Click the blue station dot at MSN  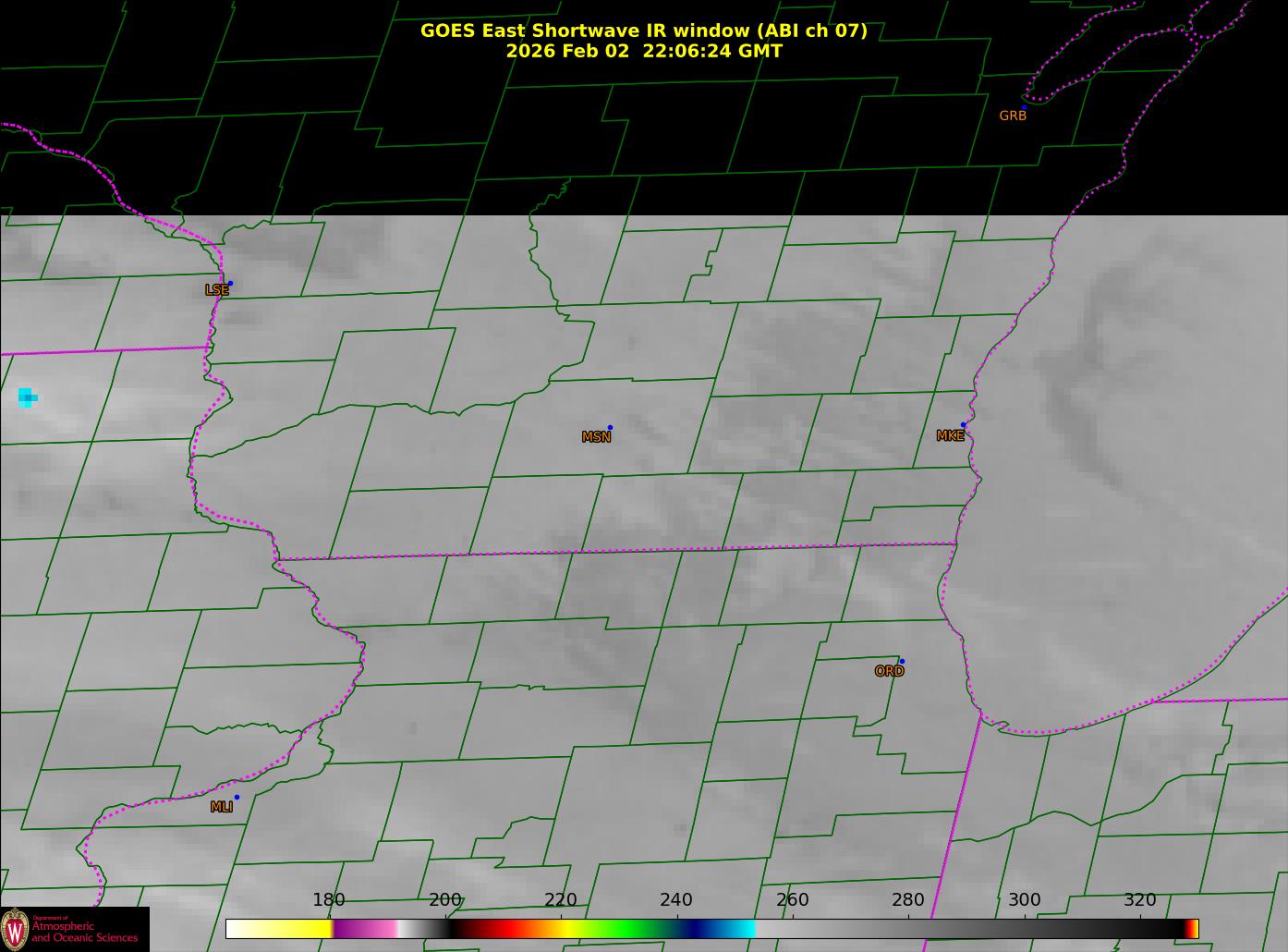[x=610, y=428]
